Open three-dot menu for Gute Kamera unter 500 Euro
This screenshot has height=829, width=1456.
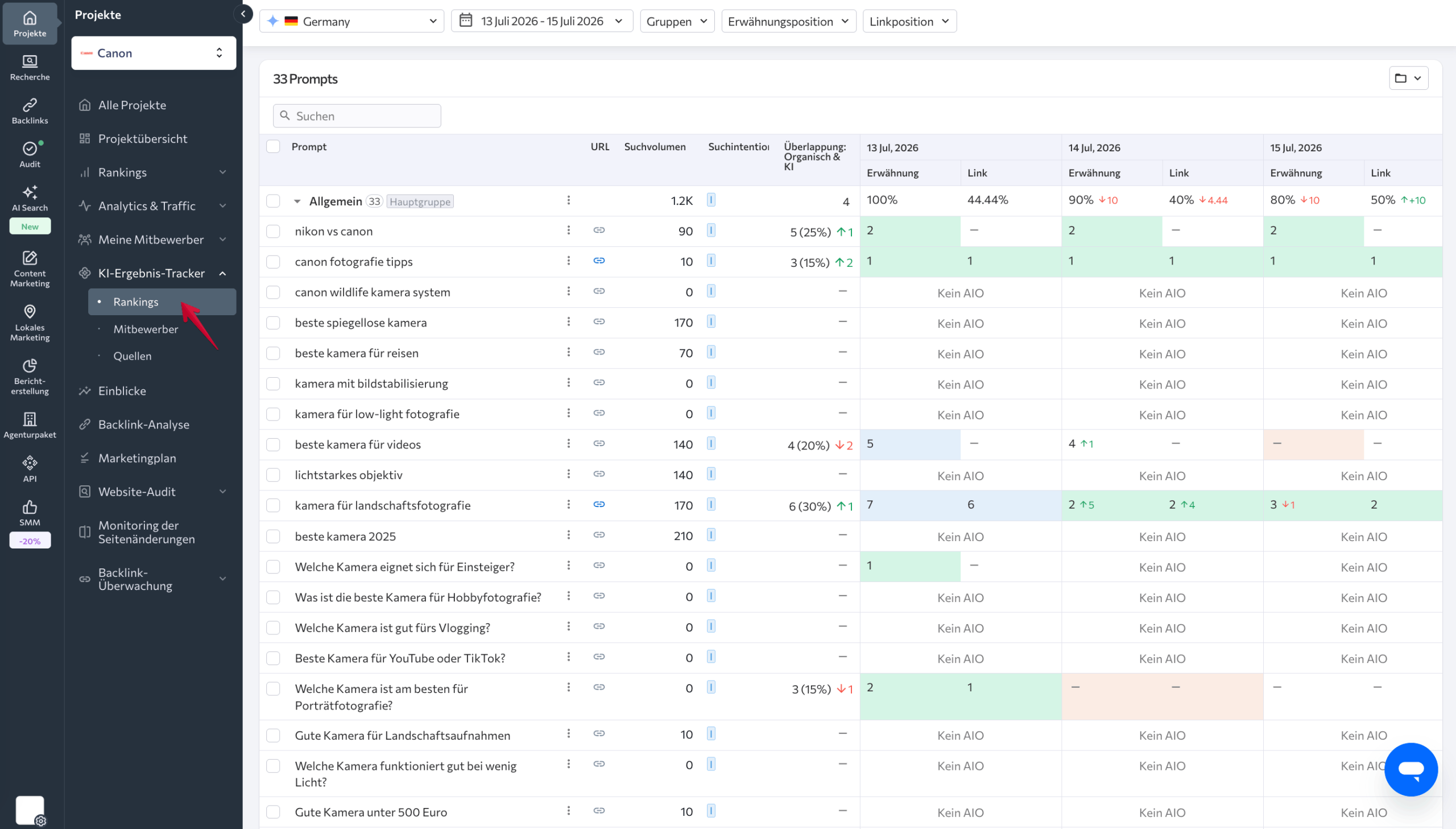[x=568, y=810]
